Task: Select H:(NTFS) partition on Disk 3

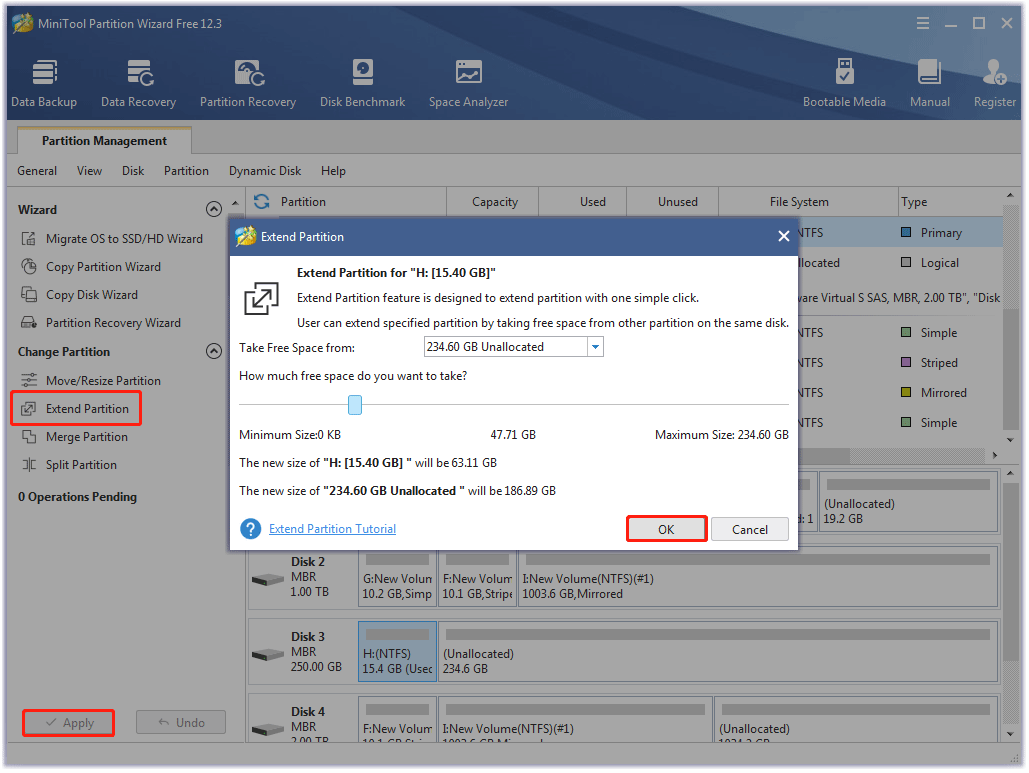Action: (x=398, y=652)
